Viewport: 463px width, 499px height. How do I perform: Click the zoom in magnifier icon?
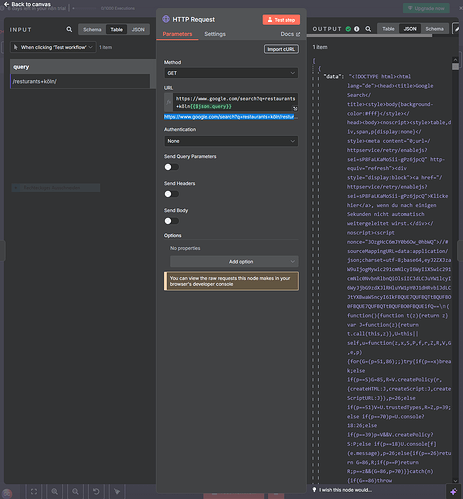pos(55,491)
